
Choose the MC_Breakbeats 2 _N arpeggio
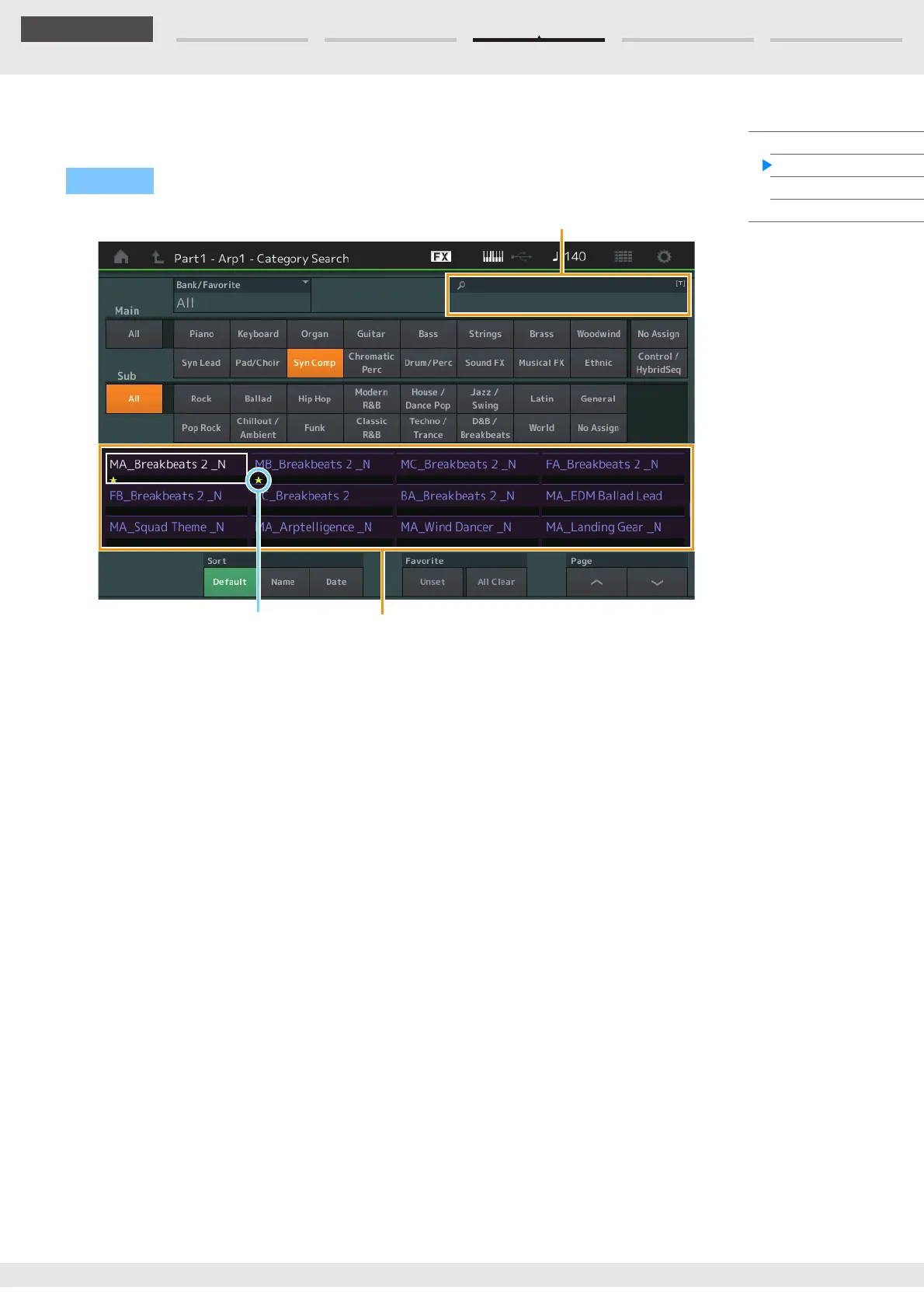click(x=467, y=468)
